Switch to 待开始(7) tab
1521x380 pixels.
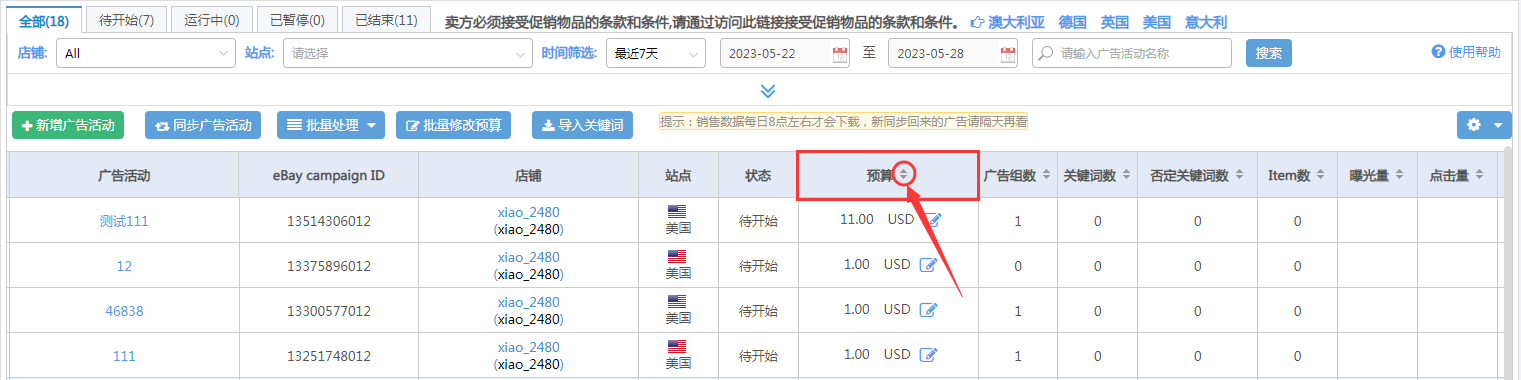click(127, 20)
